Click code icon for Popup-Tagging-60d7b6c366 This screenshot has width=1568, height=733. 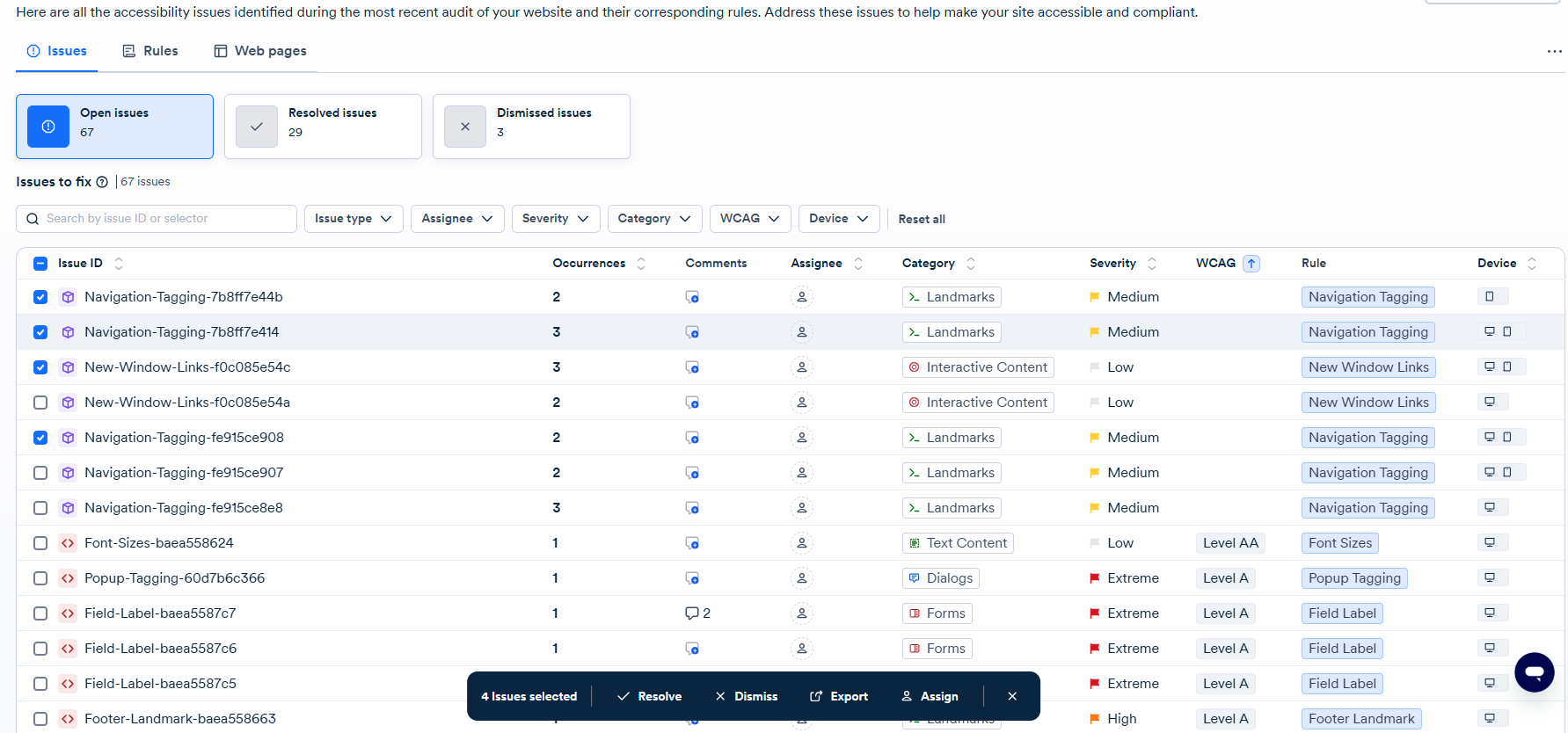68,578
